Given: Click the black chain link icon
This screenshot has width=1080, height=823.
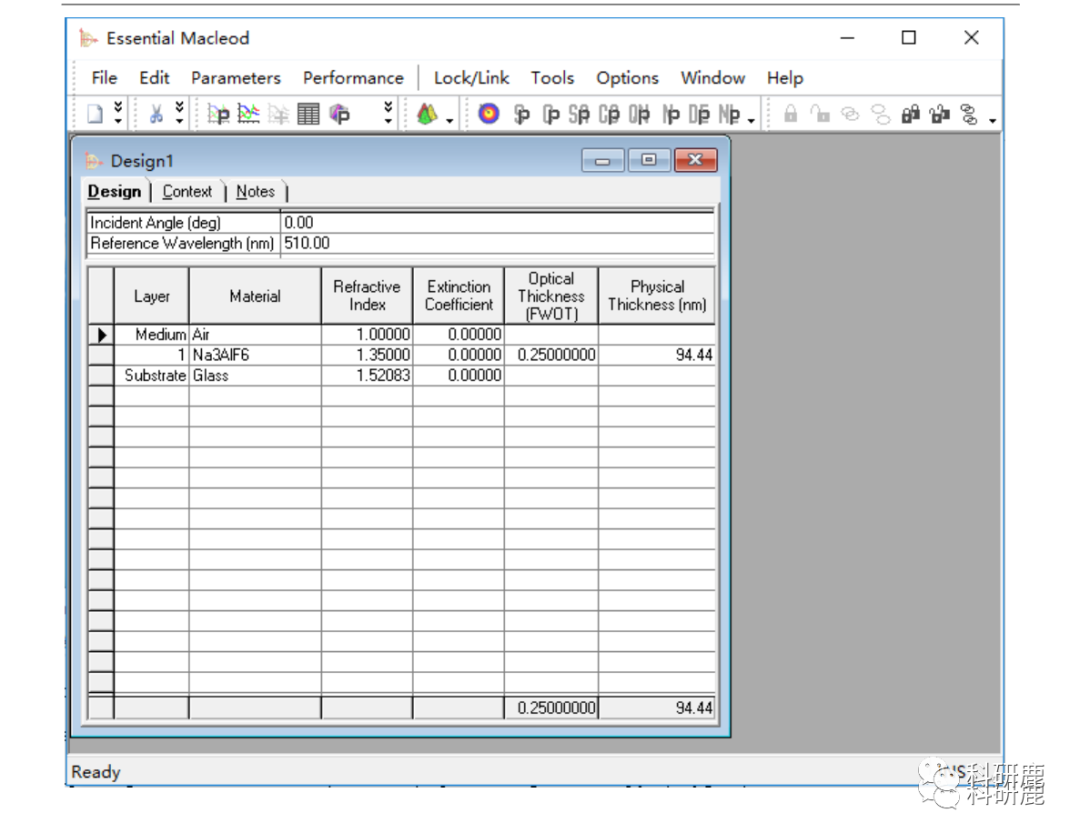Looking at the screenshot, I should pos(968,114).
